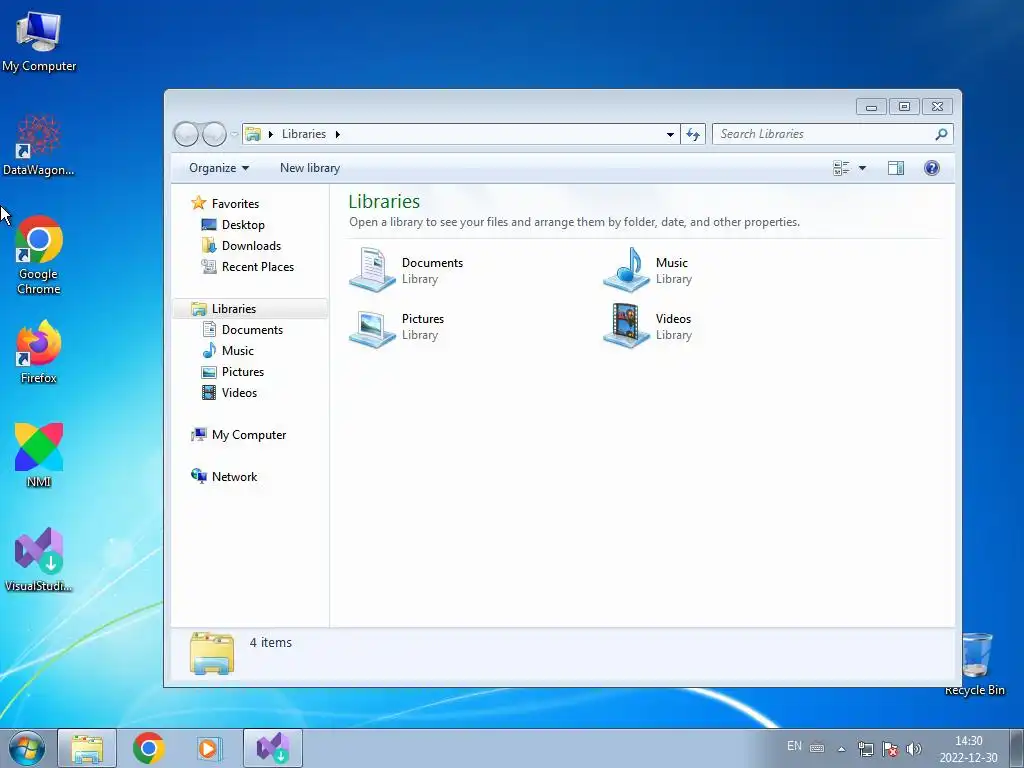Expand the address bar history dropdown

670,134
